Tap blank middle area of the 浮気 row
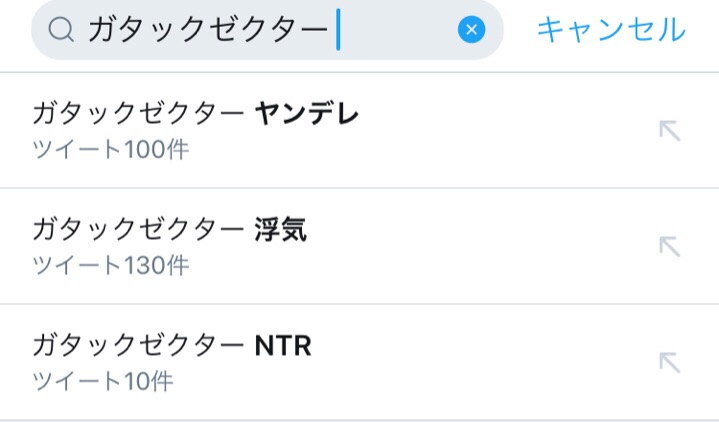Screen dimensions: 719x422 pyautogui.click(x=480, y=246)
